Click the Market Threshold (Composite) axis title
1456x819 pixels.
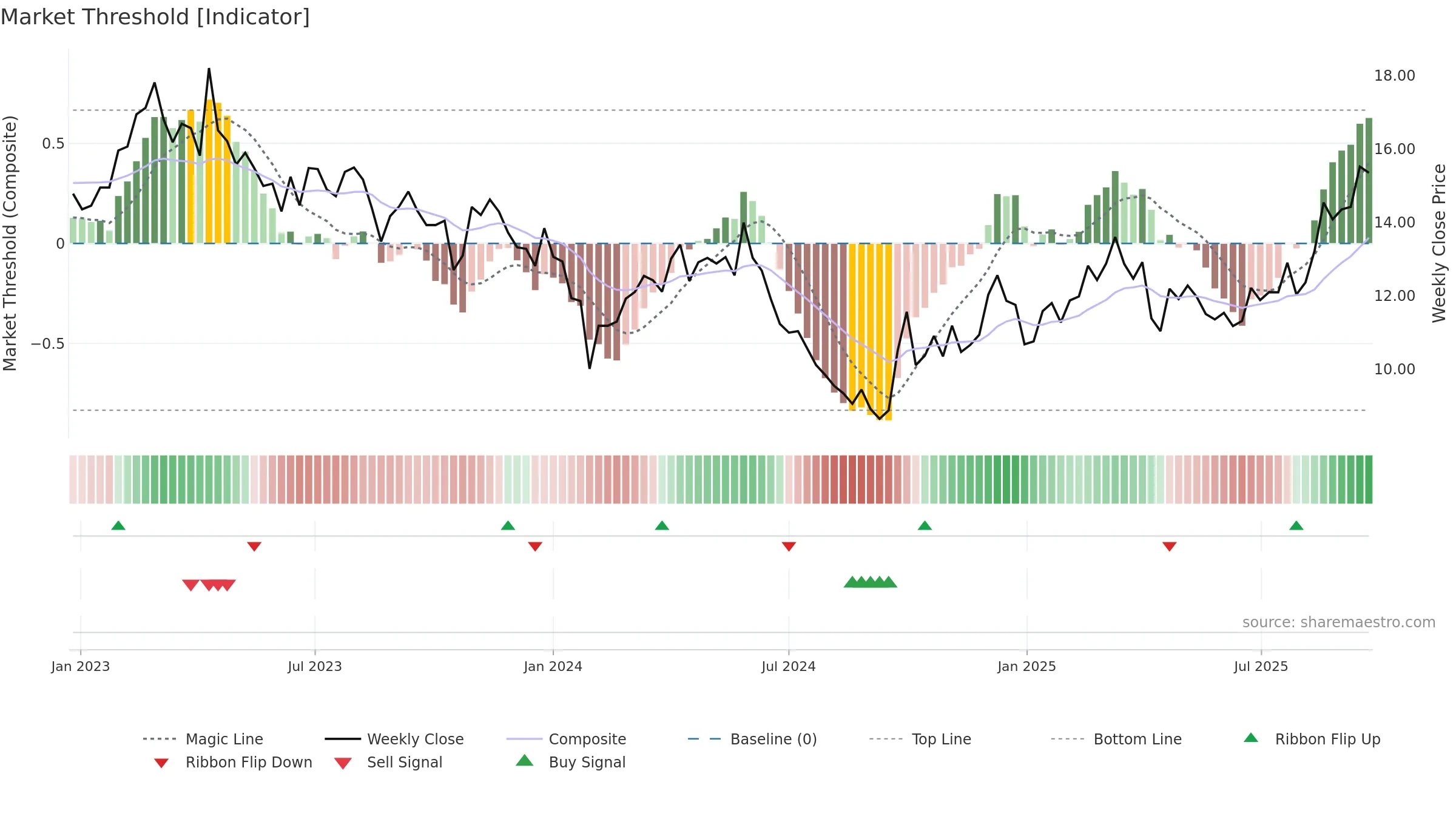(10, 243)
